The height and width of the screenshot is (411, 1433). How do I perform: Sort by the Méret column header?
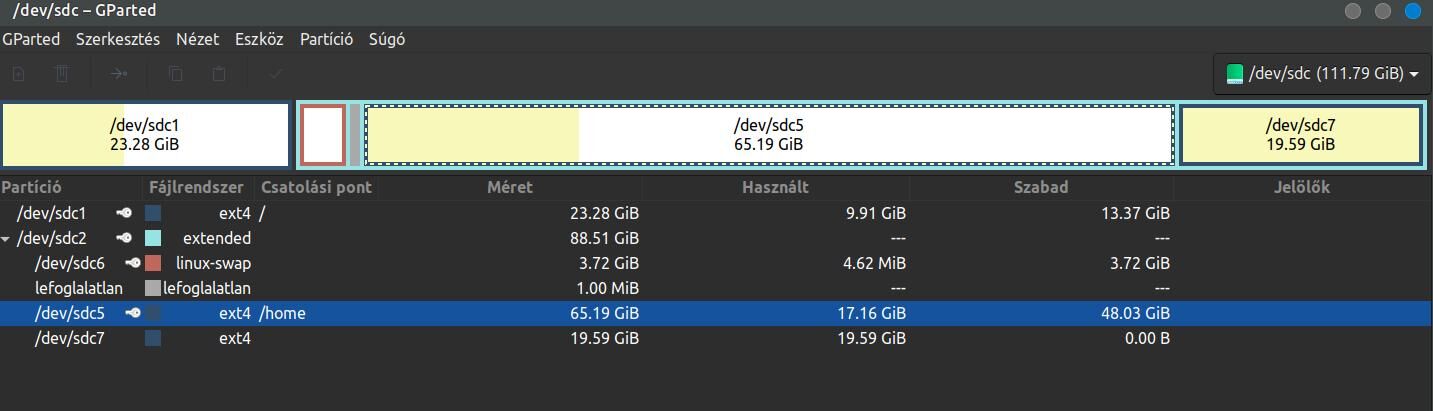coord(510,187)
